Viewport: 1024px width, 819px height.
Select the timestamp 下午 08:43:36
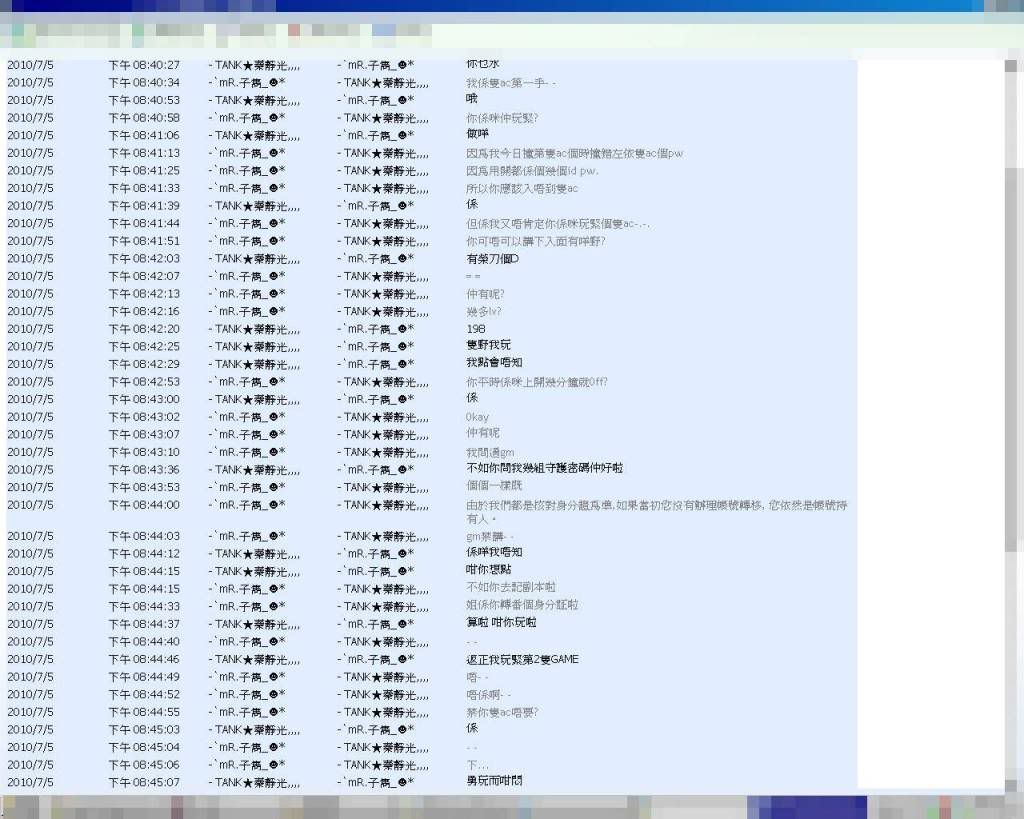pos(144,470)
